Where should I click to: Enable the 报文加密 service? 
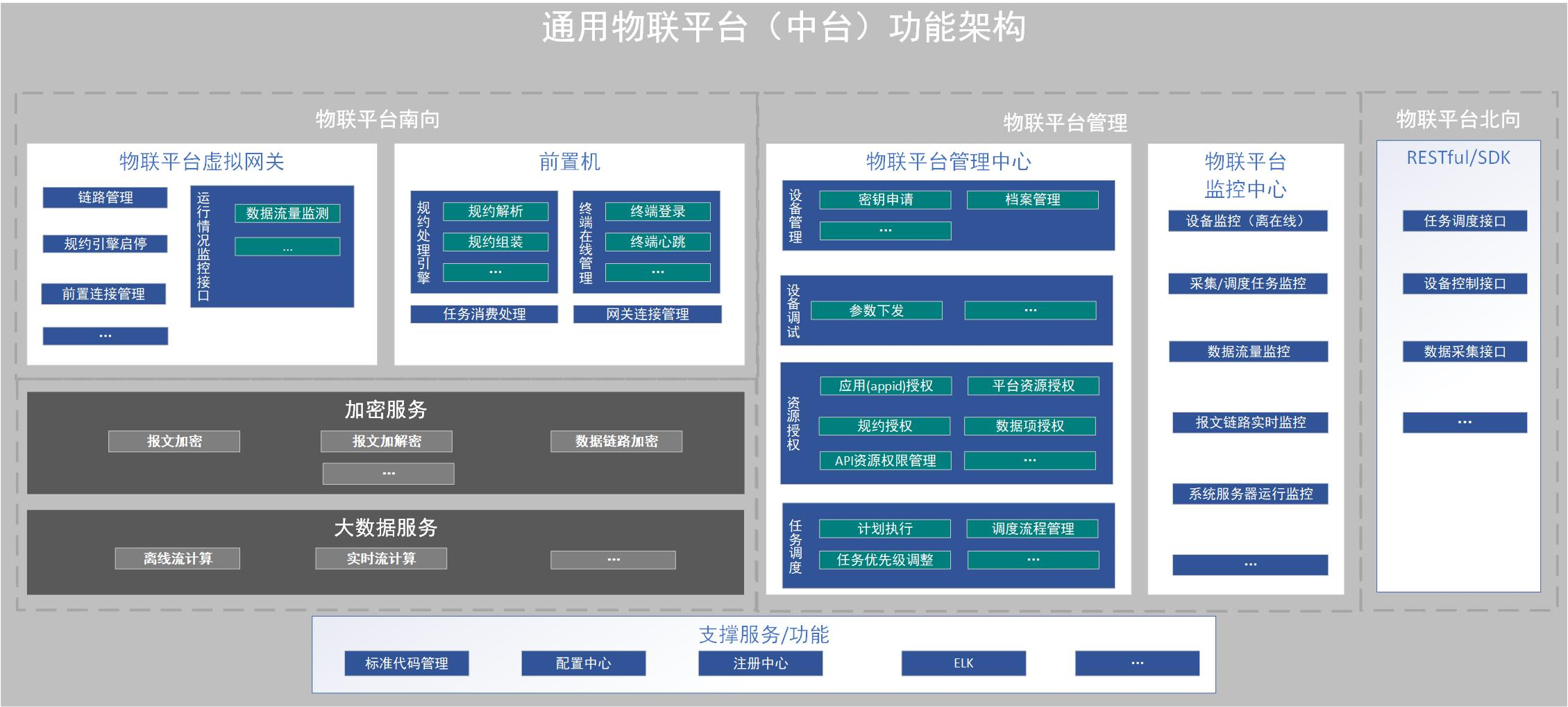[174, 440]
